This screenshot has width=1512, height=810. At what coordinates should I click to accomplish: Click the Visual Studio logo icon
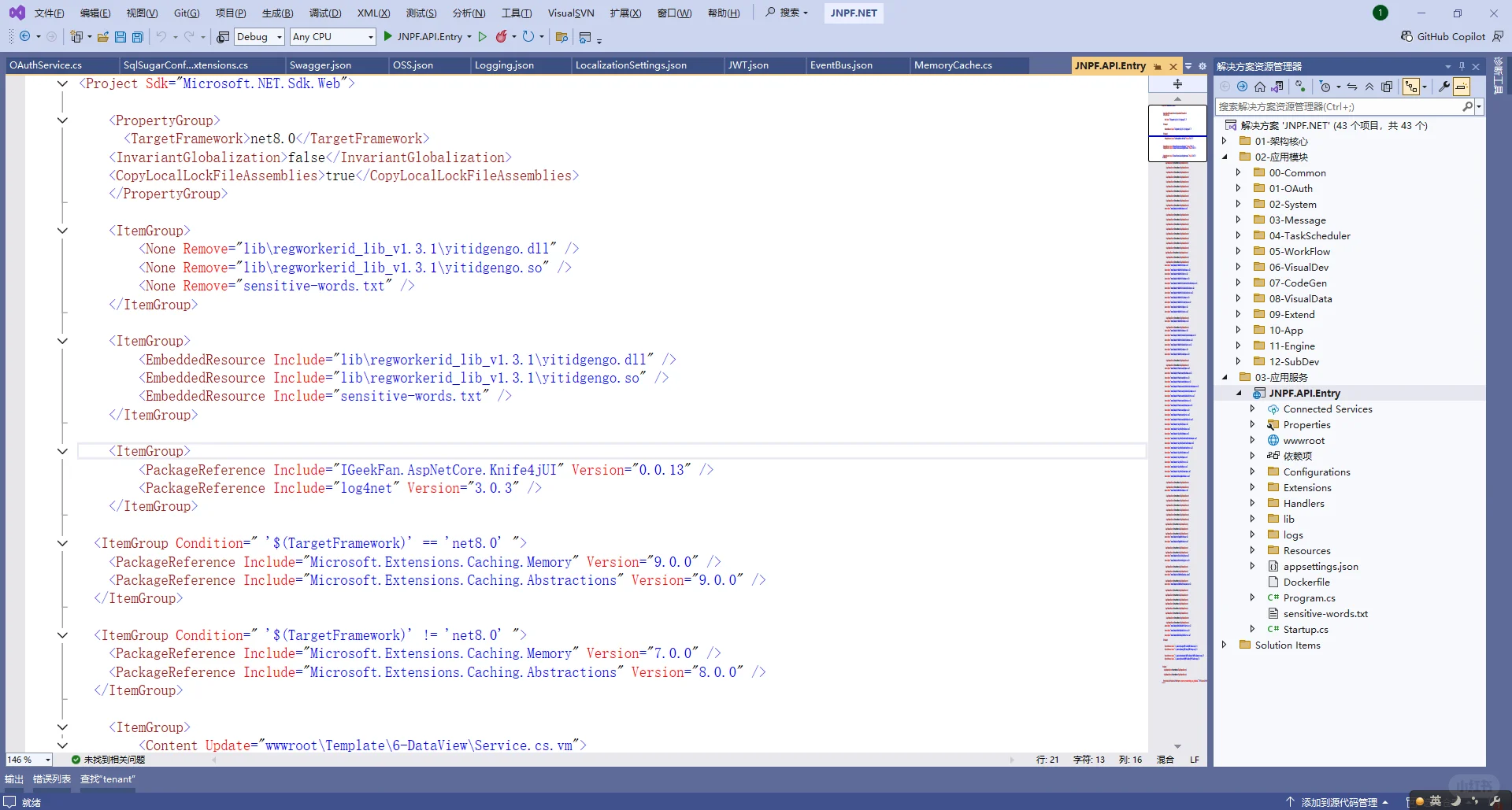click(17, 13)
